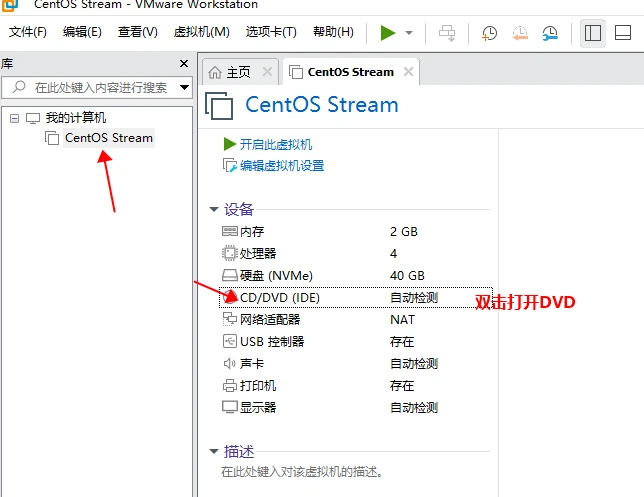Close the 库 library panel
This screenshot has height=497, width=644.
click(184, 63)
